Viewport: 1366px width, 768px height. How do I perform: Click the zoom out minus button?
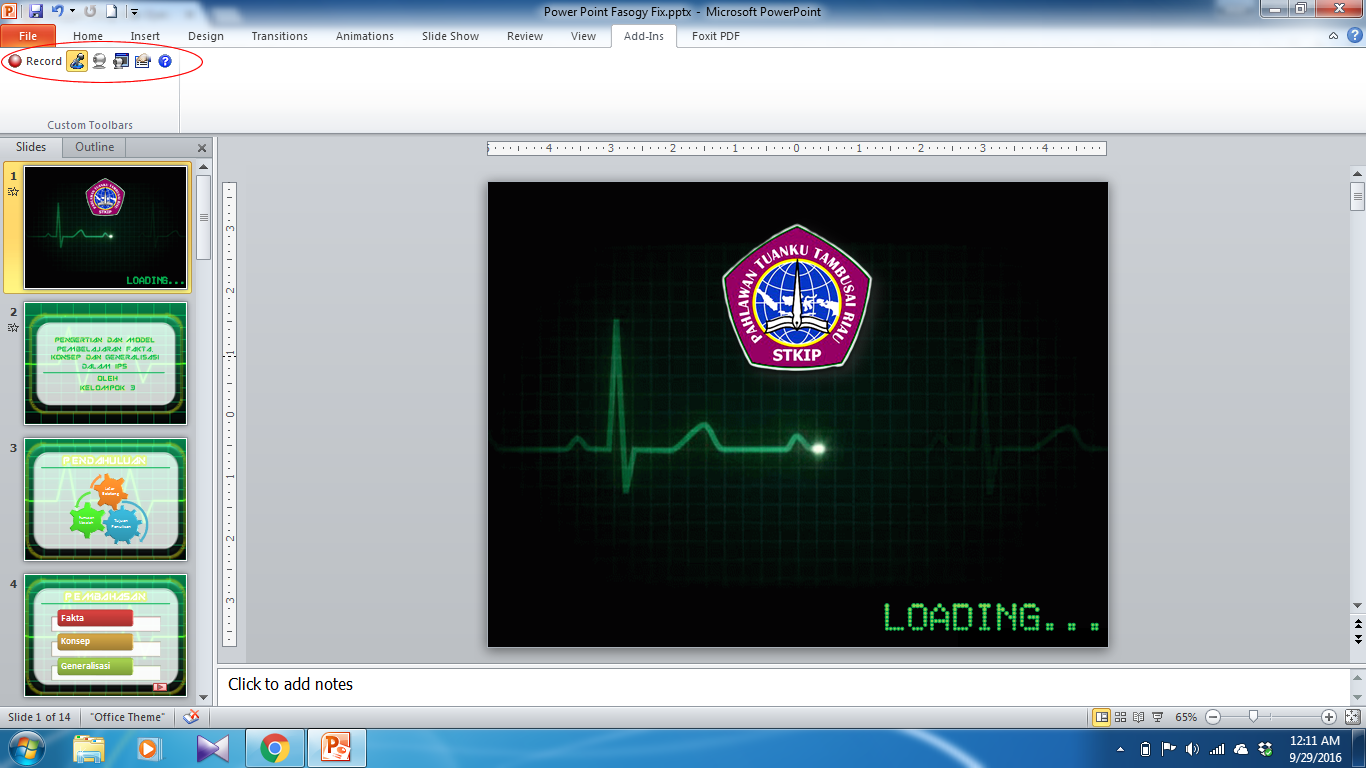pyautogui.click(x=1213, y=717)
